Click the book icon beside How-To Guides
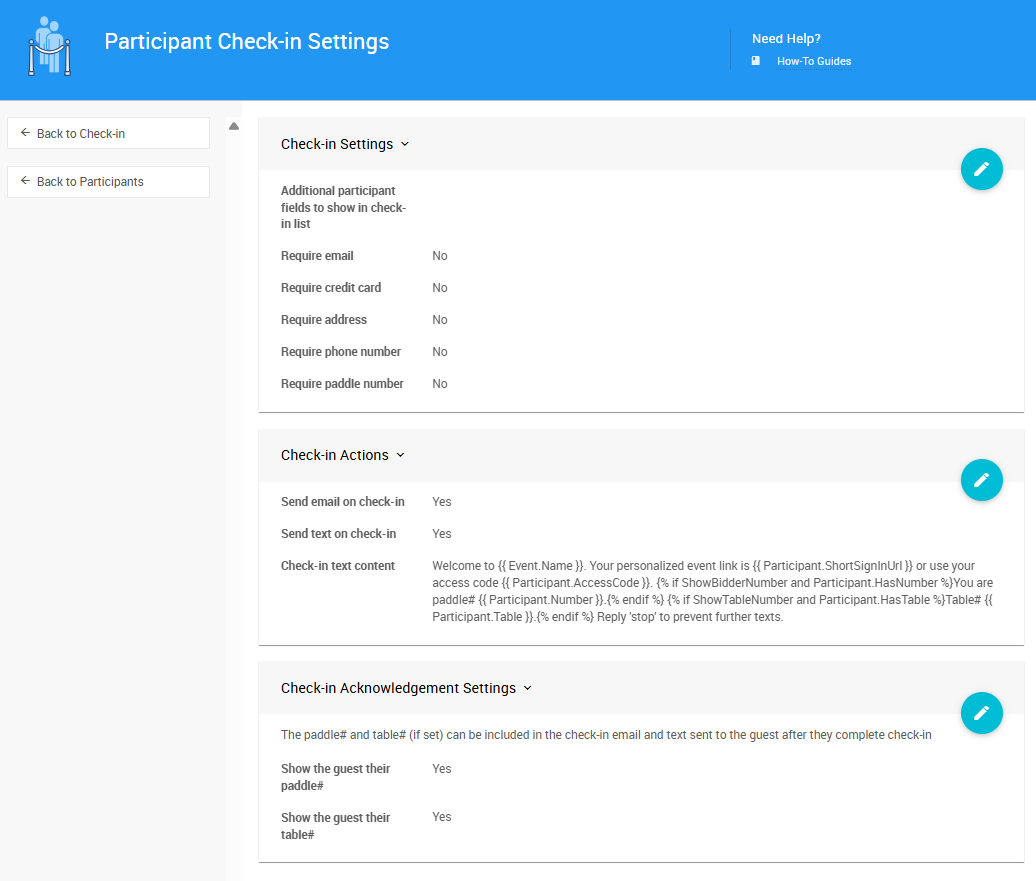 coord(756,61)
